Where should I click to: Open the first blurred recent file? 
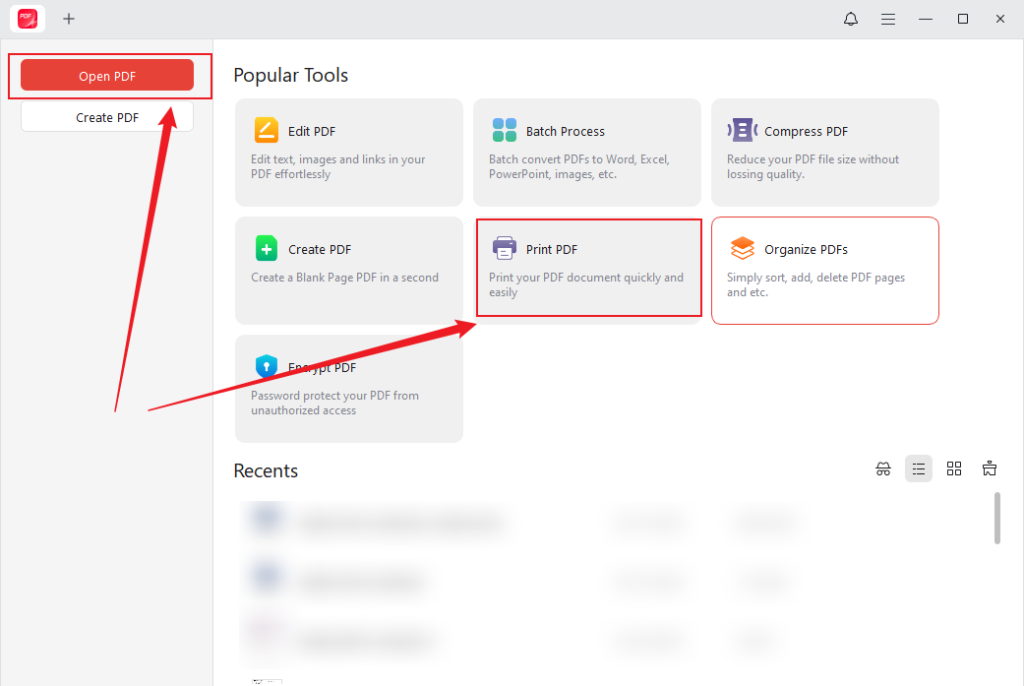pyautogui.click(x=400, y=522)
